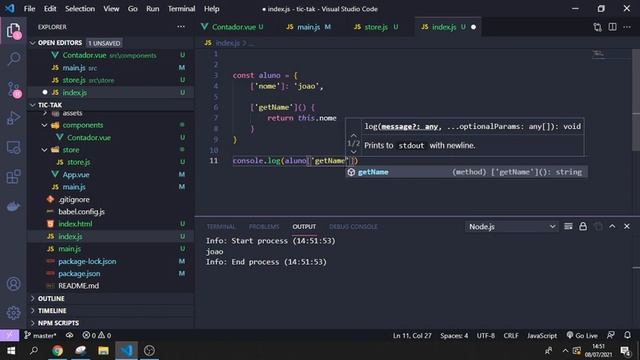Click the open changes icon in editor toolbar

598,27
